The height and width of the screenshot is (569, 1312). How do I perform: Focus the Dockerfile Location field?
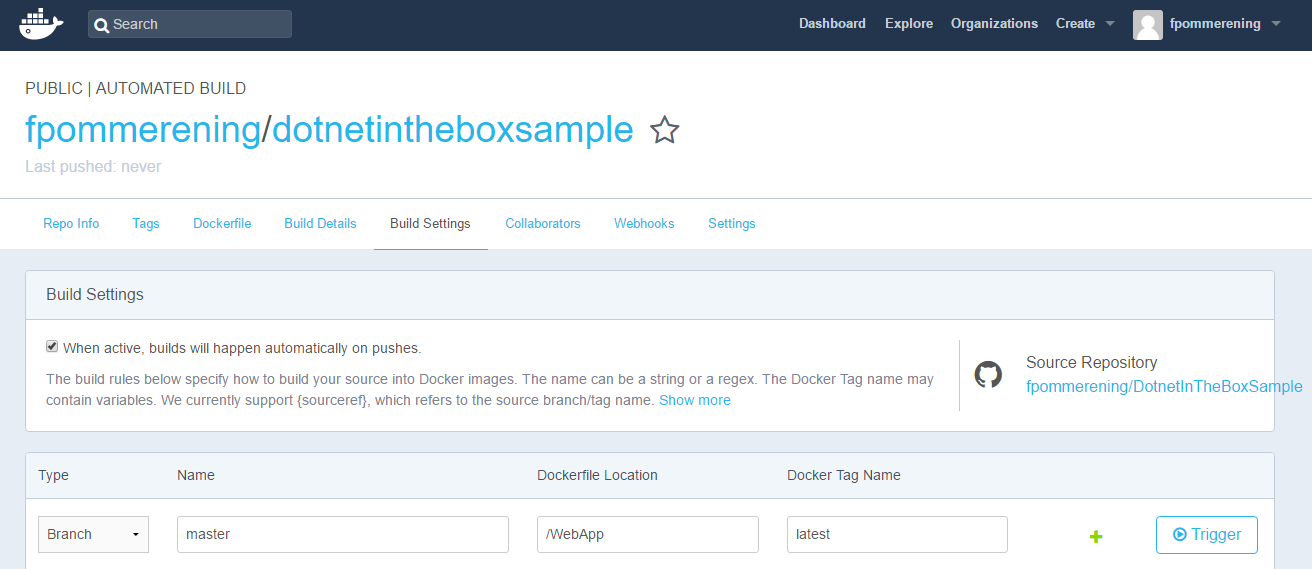click(648, 534)
